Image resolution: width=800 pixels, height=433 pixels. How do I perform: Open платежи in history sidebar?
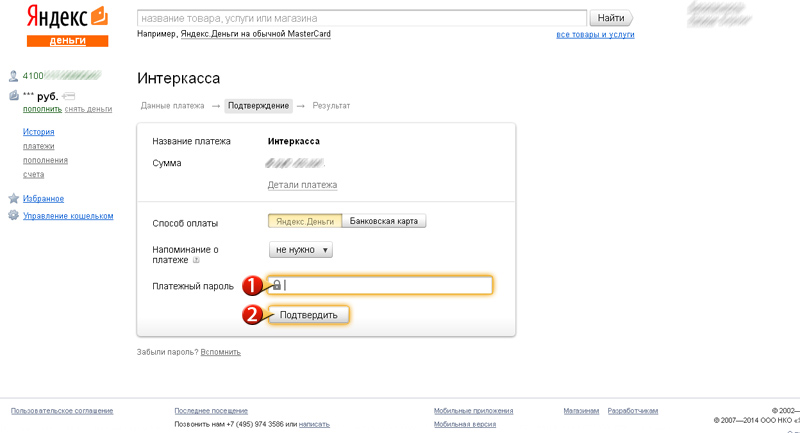pyautogui.click(x=38, y=146)
